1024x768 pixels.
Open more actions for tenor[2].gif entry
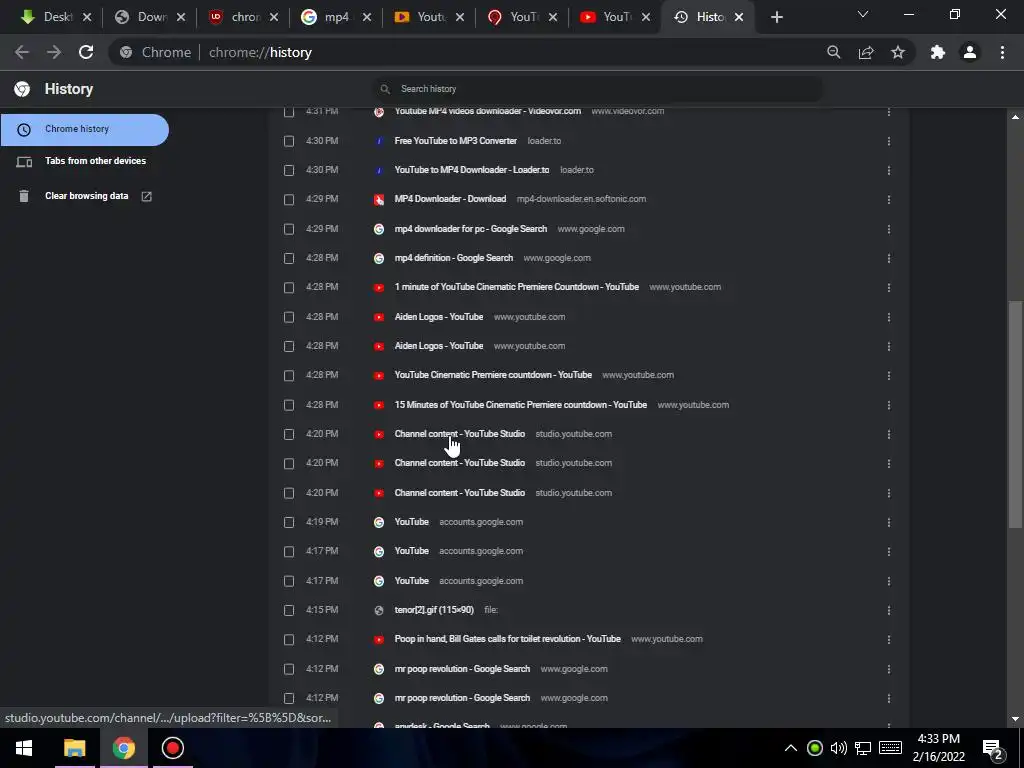(x=889, y=610)
